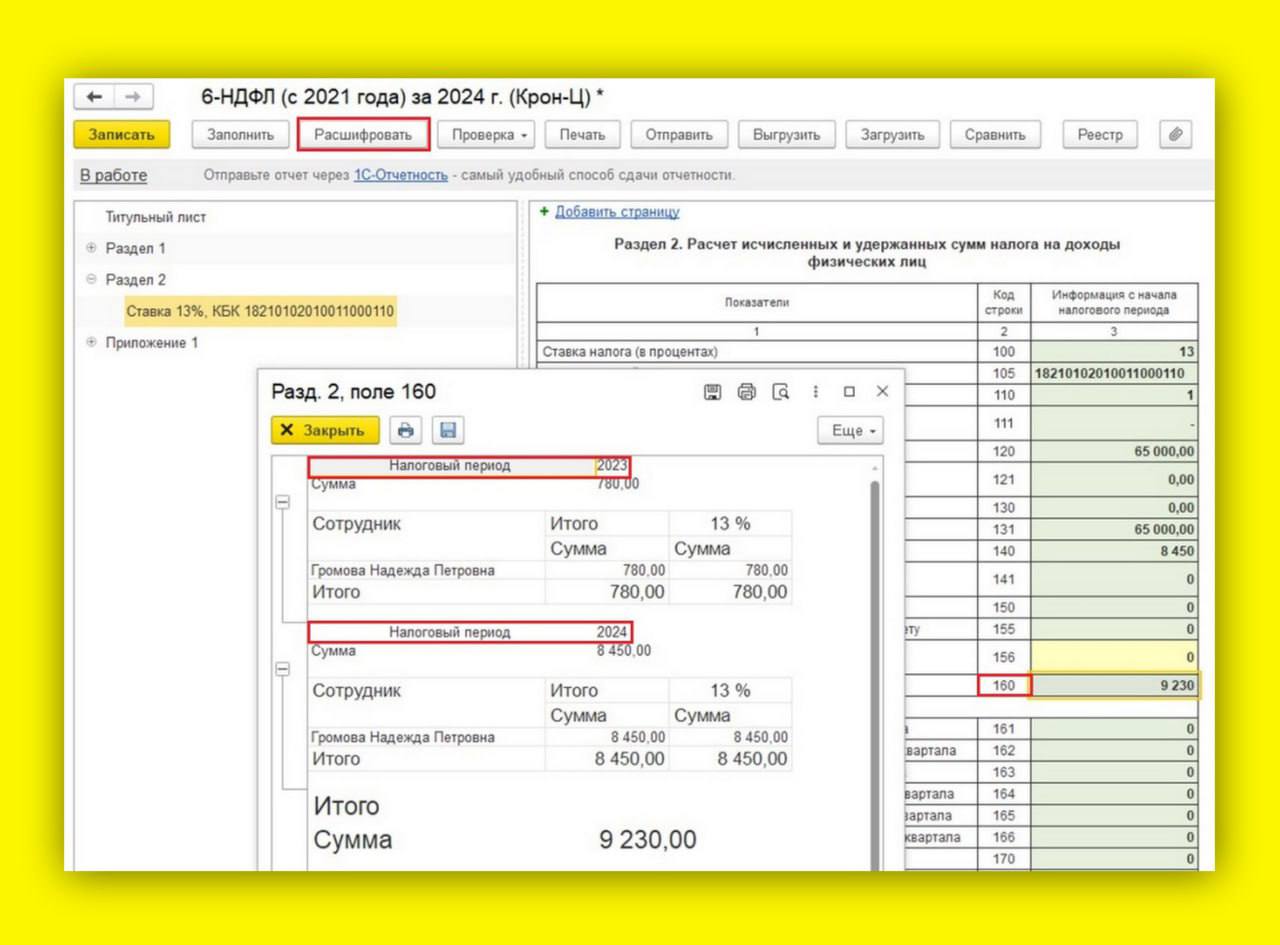This screenshot has height=945, width=1280.
Task: Click the back navigation arrow
Action: point(94,97)
